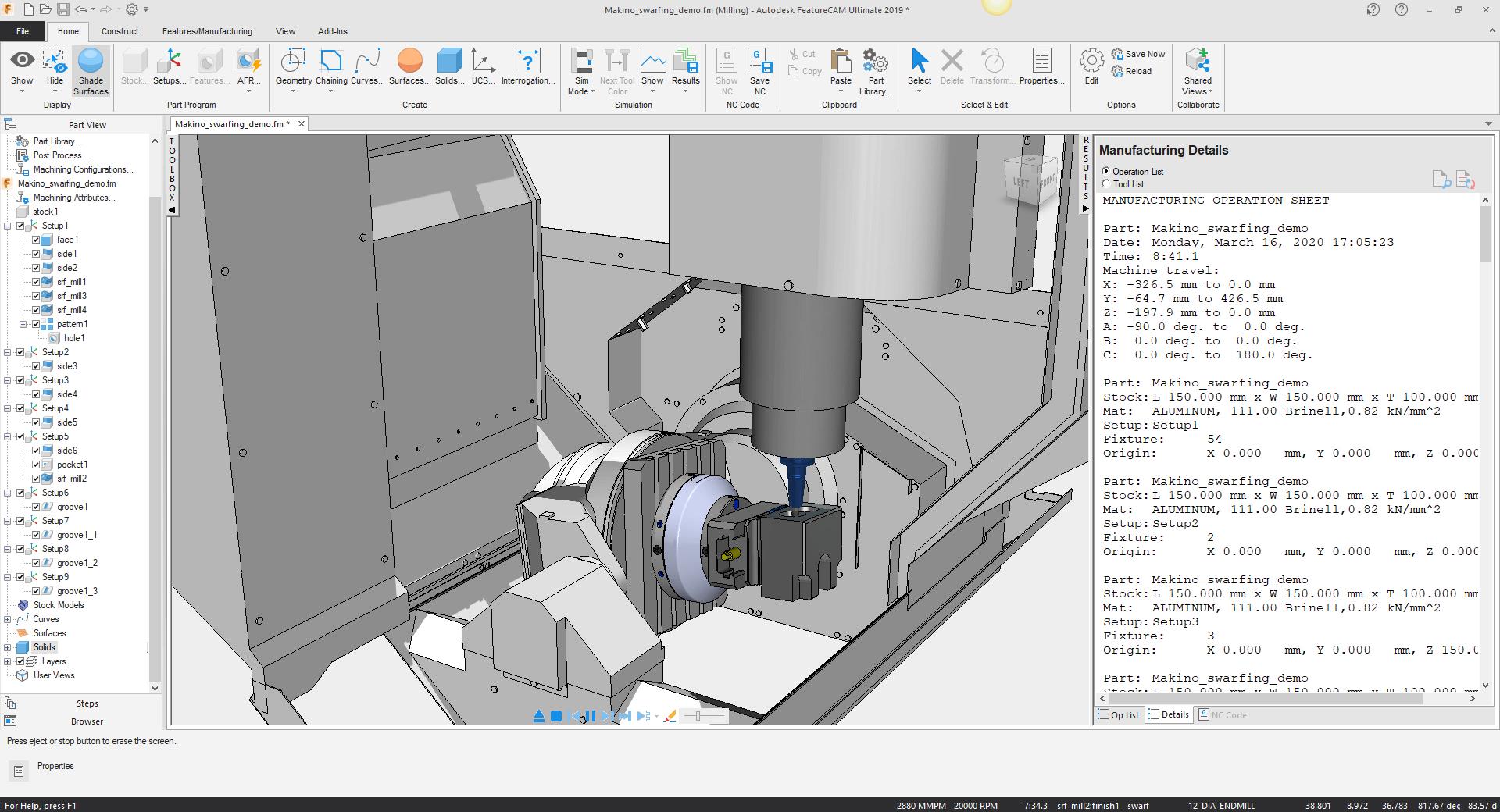Open the Geometry dropdown arrow
This screenshot has height=812, width=1500.
pyautogui.click(x=294, y=91)
